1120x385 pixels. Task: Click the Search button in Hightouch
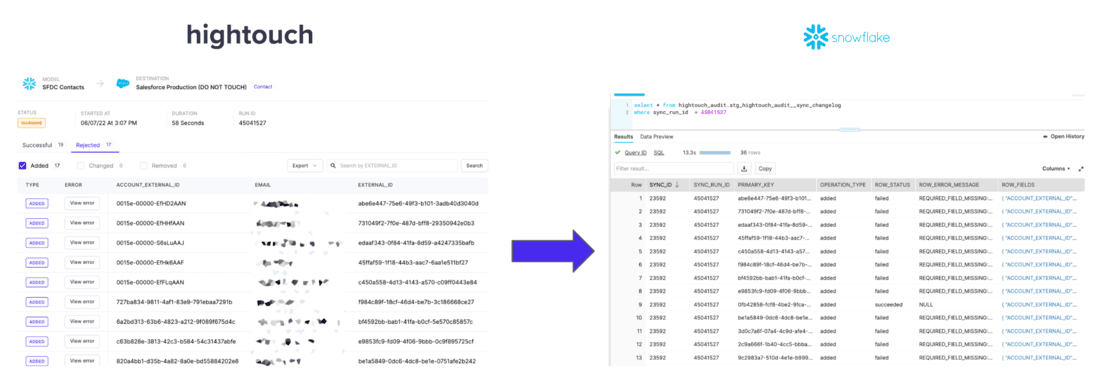point(474,166)
